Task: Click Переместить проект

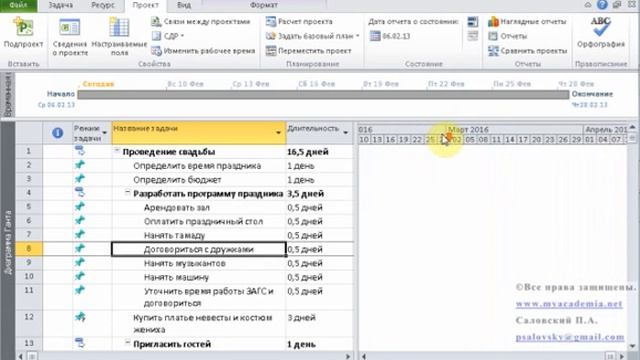Action: (x=309, y=51)
